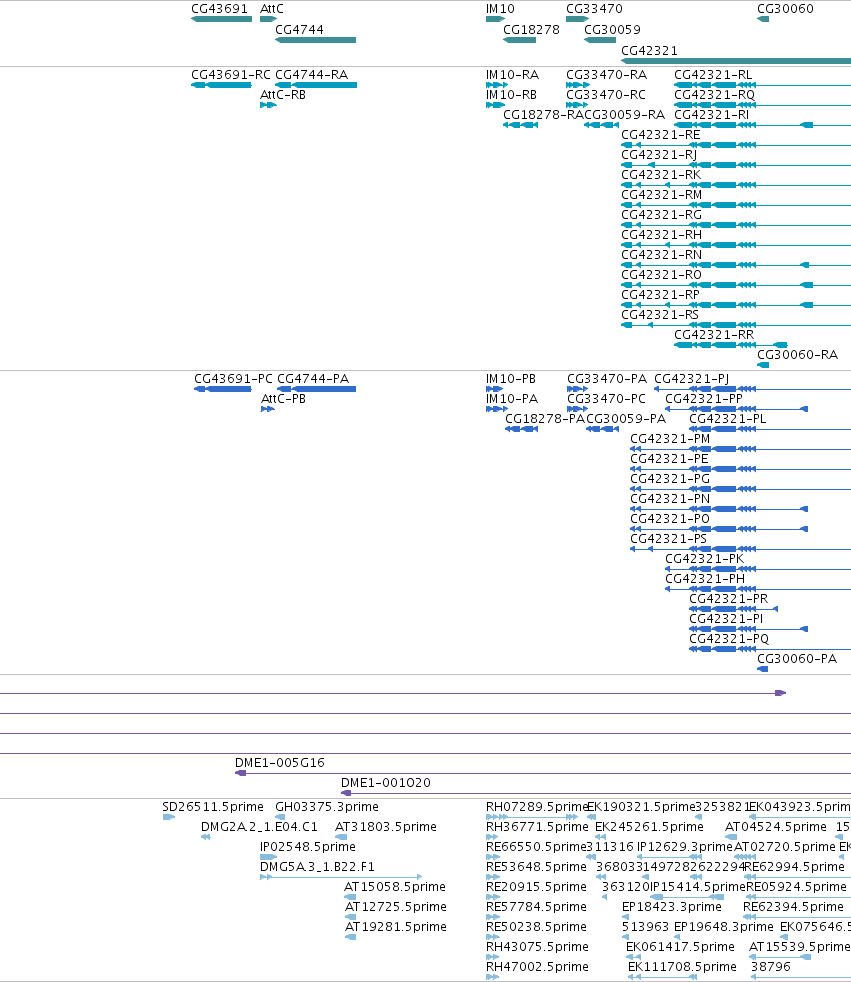This screenshot has width=851, height=982.
Task: Click the IP02548.5prime EST glyph
Action: [x=269, y=857]
